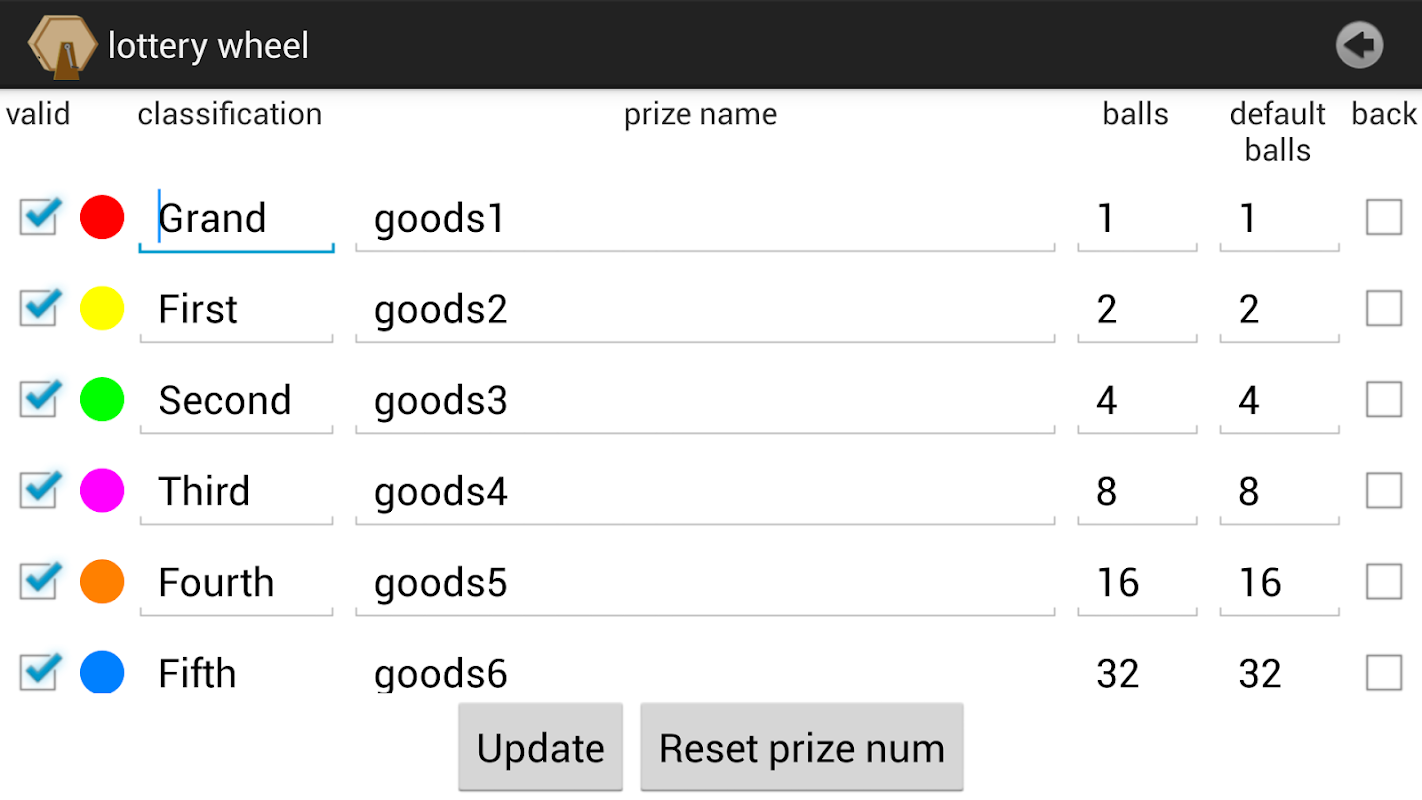Select the magenta color circle for Third
Image resolution: width=1422 pixels, height=800 pixels.
click(102, 490)
